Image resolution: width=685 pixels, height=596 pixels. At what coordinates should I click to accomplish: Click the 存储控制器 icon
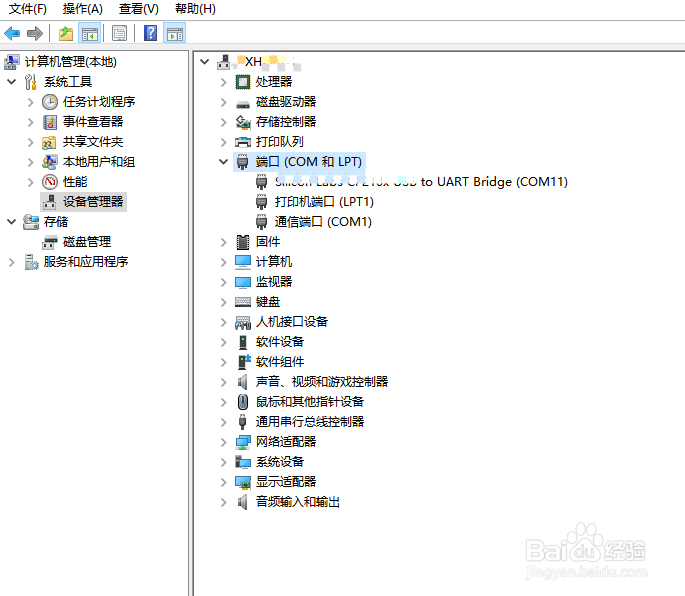click(x=243, y=122)
